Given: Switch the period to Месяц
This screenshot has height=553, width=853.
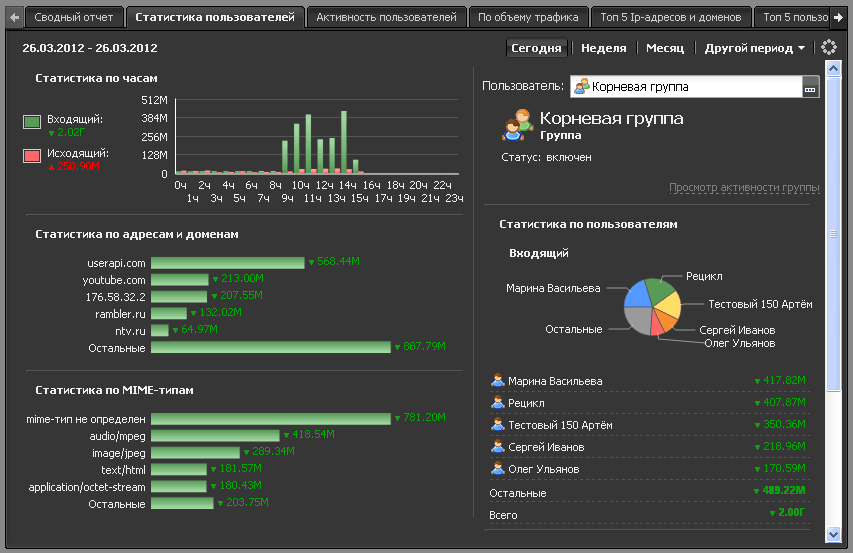Looking at the screenshot, I should click(x=665, y=48).
